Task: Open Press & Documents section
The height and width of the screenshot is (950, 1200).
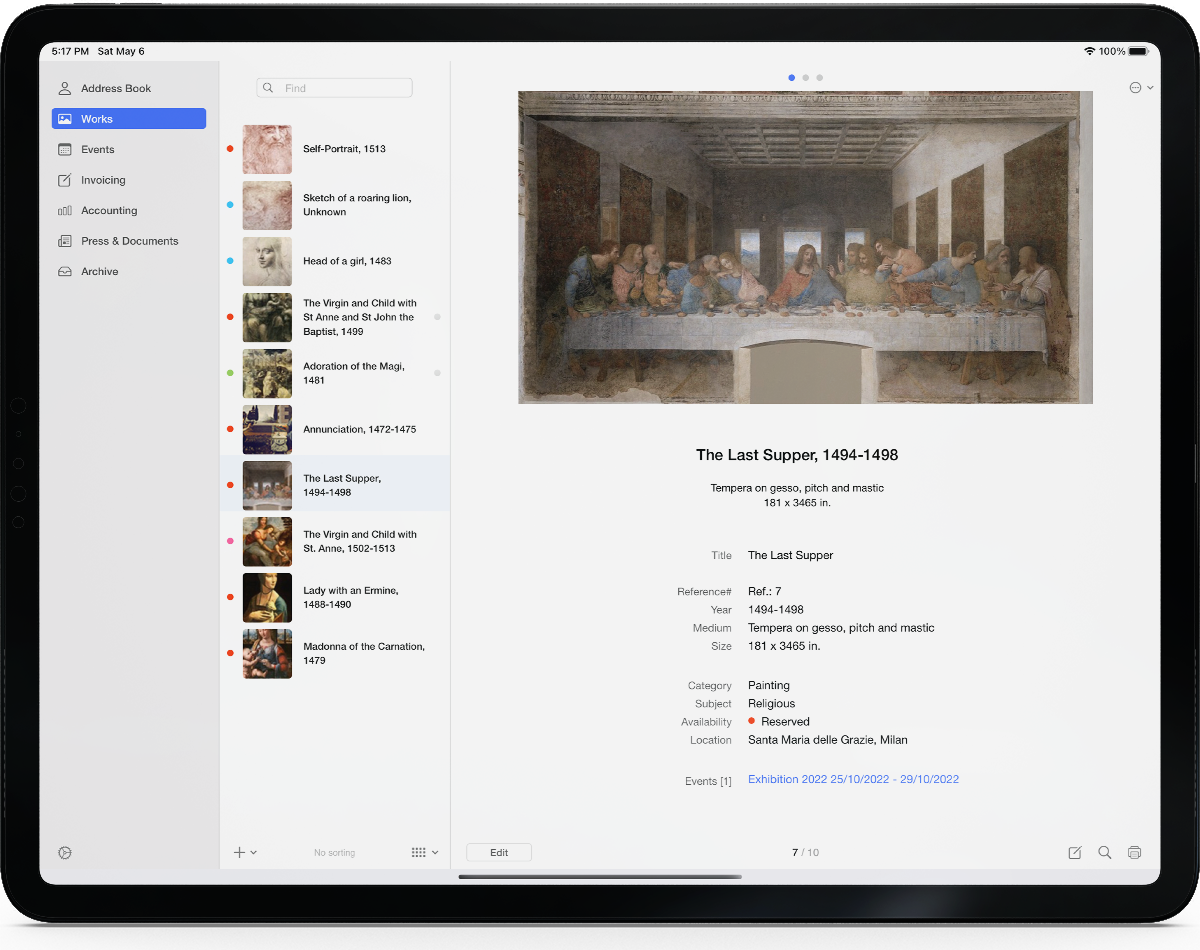Action: coord(129,241)
